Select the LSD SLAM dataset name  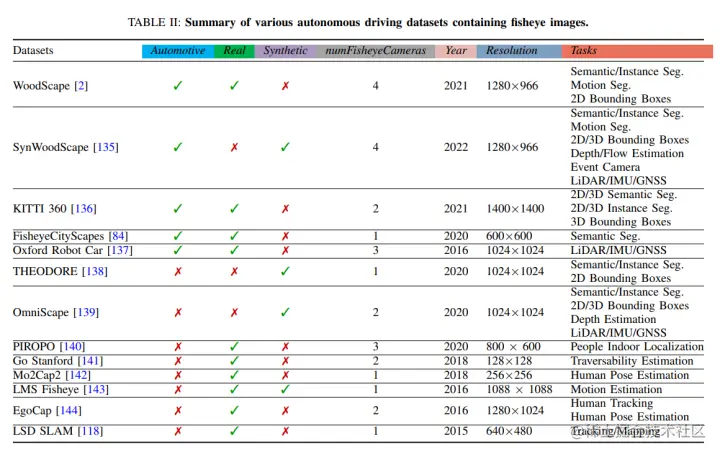(x=43, y=432)
